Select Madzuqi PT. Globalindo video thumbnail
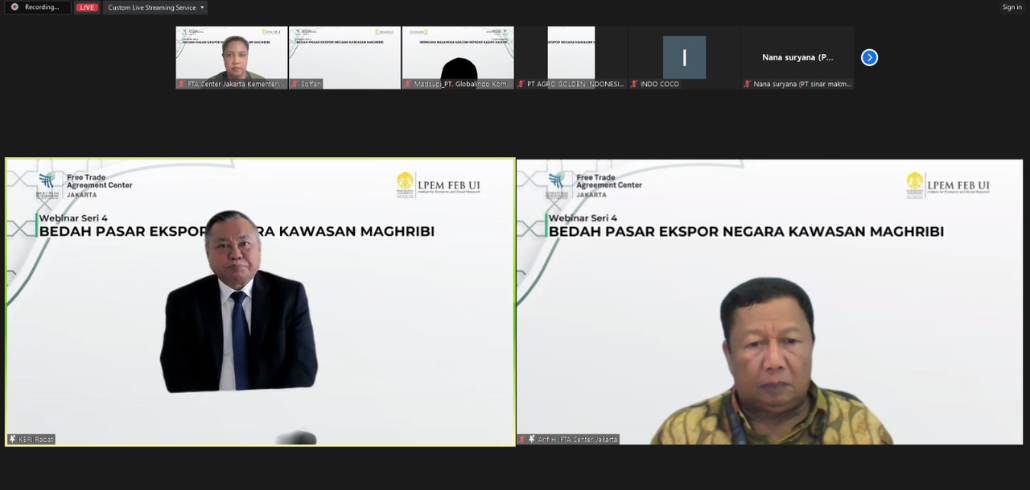The height and width of the screenshot is (490, 1030). point(458,55)
